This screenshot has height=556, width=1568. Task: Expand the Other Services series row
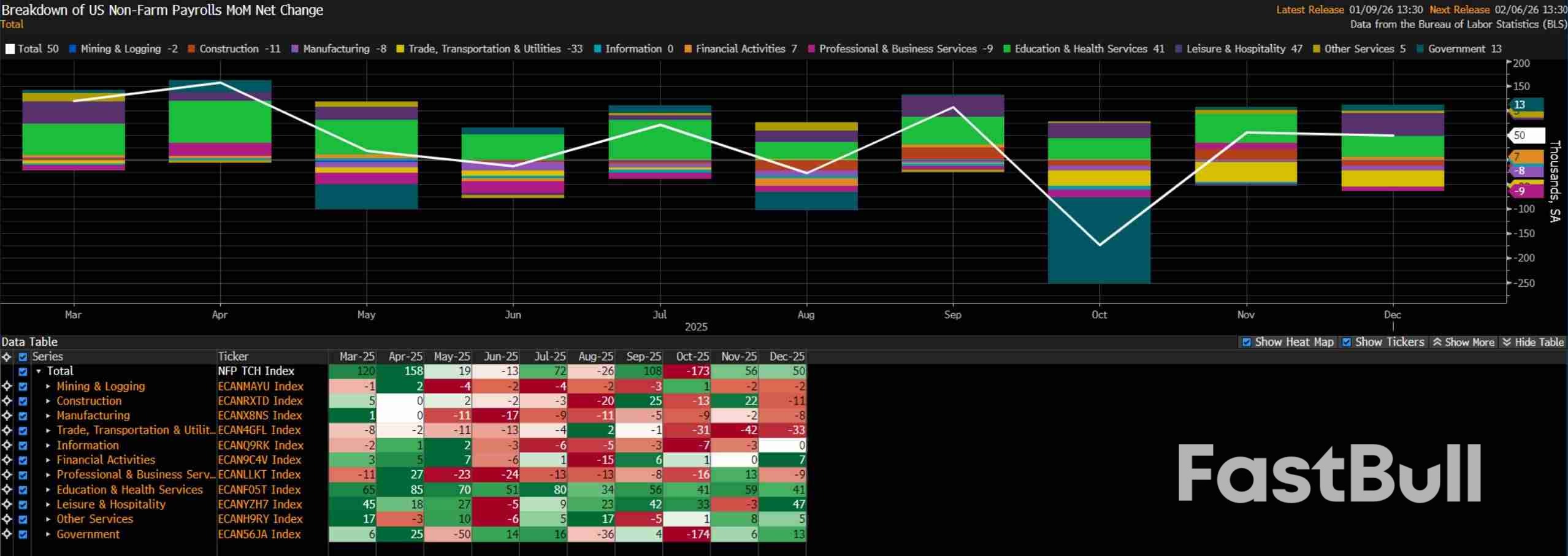pyautogui.click(x=48, y=519)
